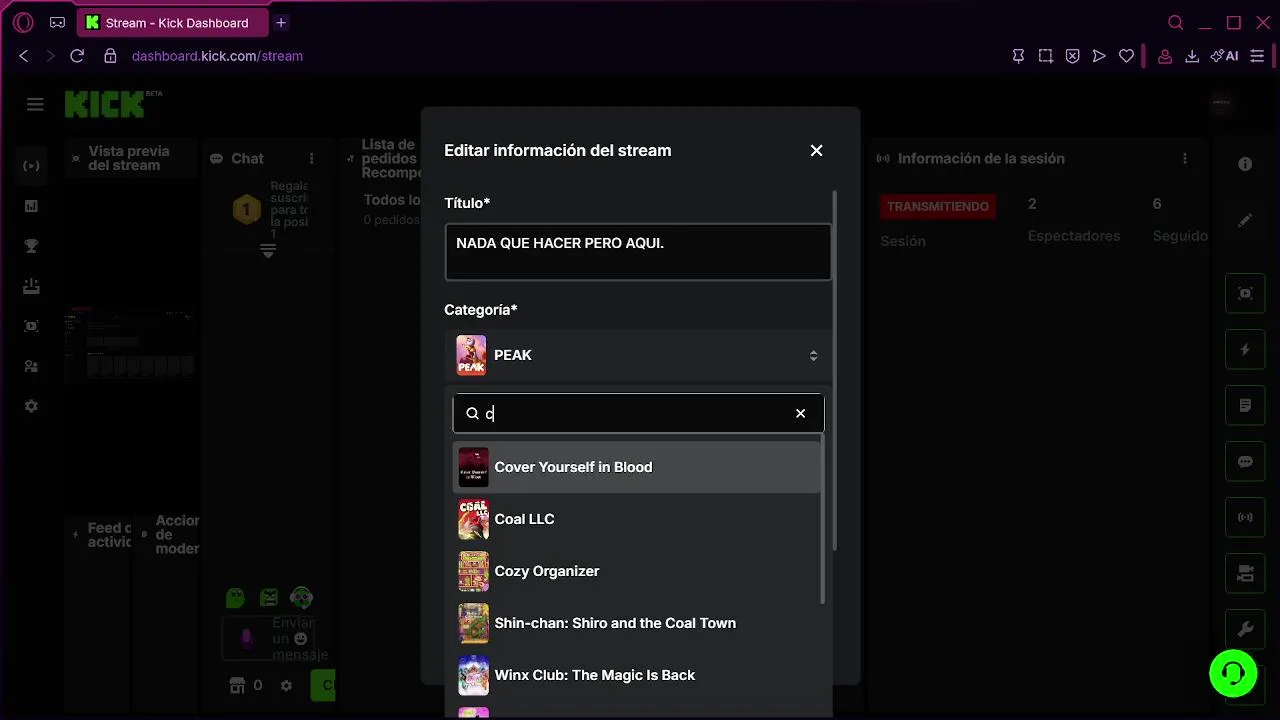The height and width of the screenshot is (720, 1280).
Task: Take a snapshot with browser toolbar icon
Action: 1045,56
